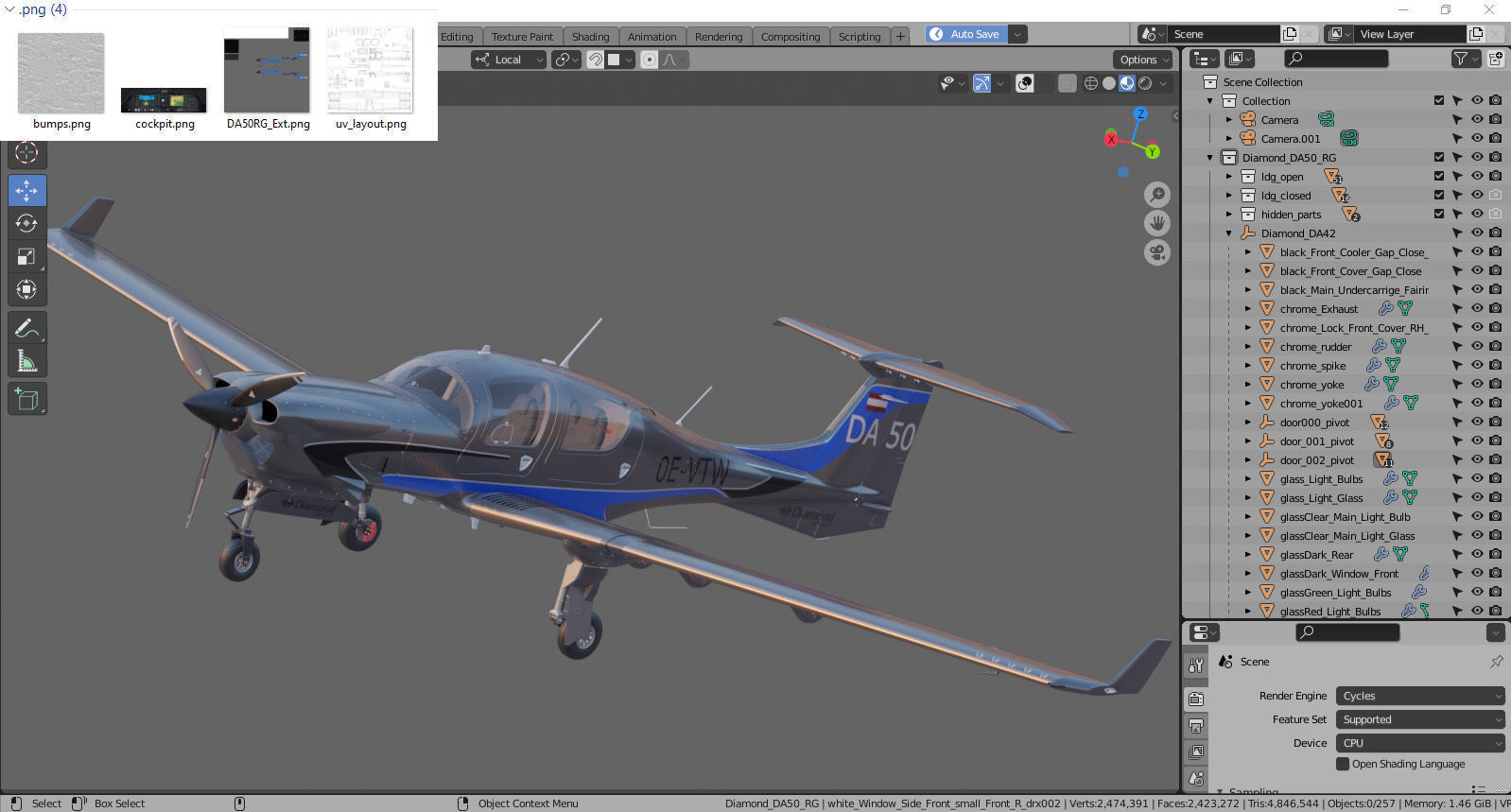1511x812 pixels.
Task: Toggle proportional editing button
Action: point(649,60)
